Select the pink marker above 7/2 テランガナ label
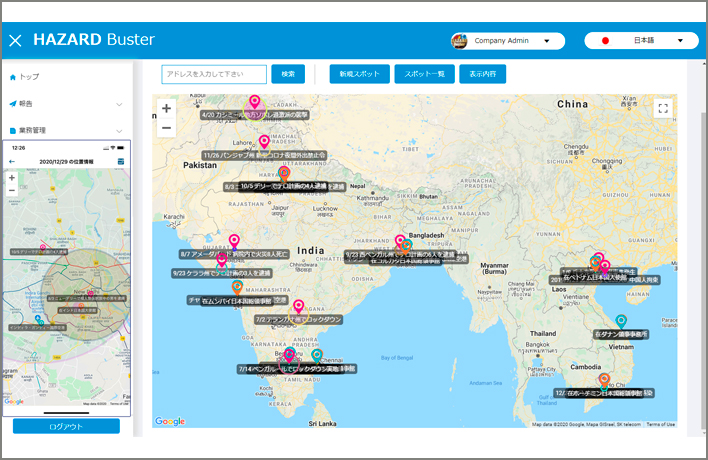The width and height of the screenshot is (708, 460). (298, 307)
